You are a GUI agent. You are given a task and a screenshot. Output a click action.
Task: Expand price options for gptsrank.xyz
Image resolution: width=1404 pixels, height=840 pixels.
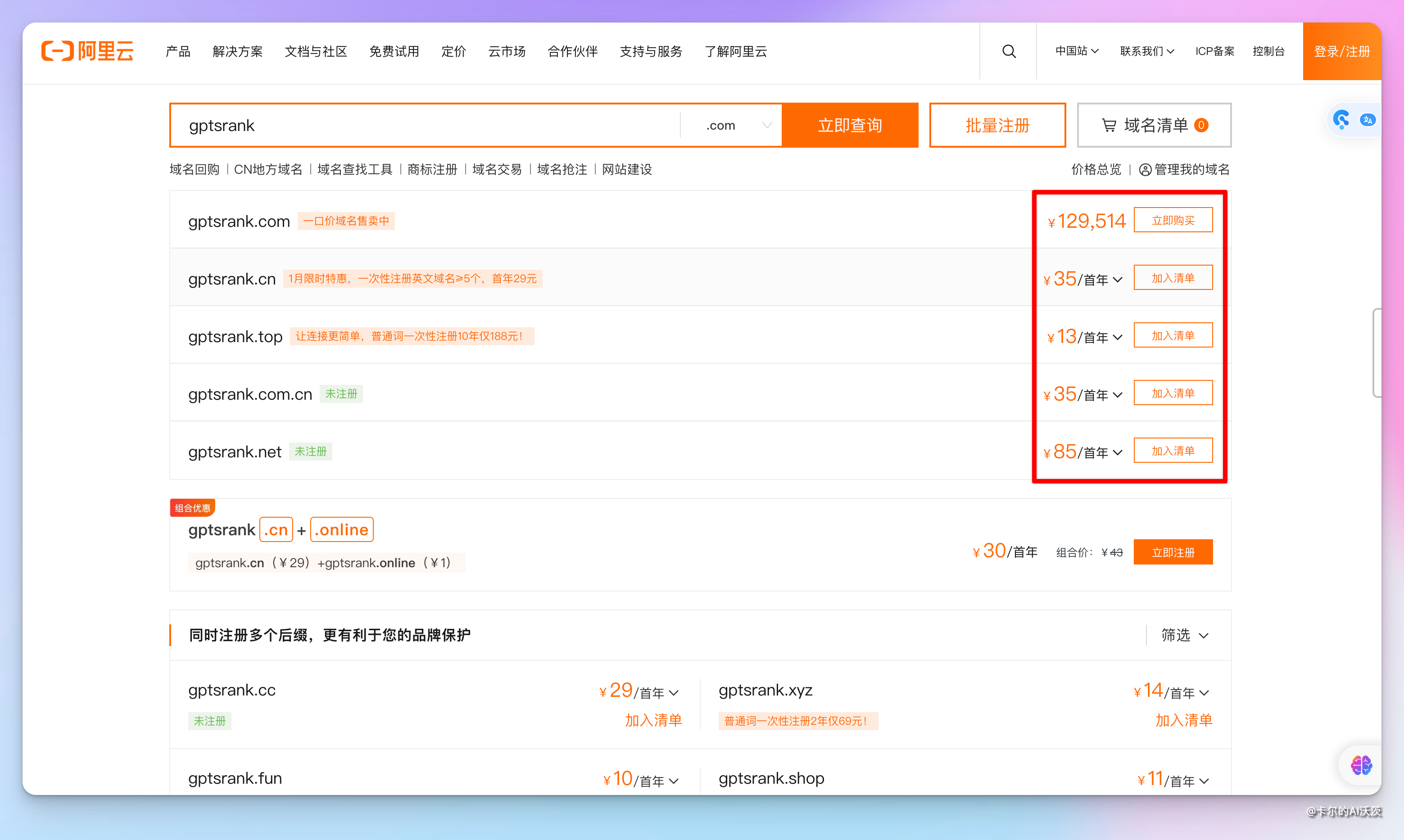coord(1204,693)
